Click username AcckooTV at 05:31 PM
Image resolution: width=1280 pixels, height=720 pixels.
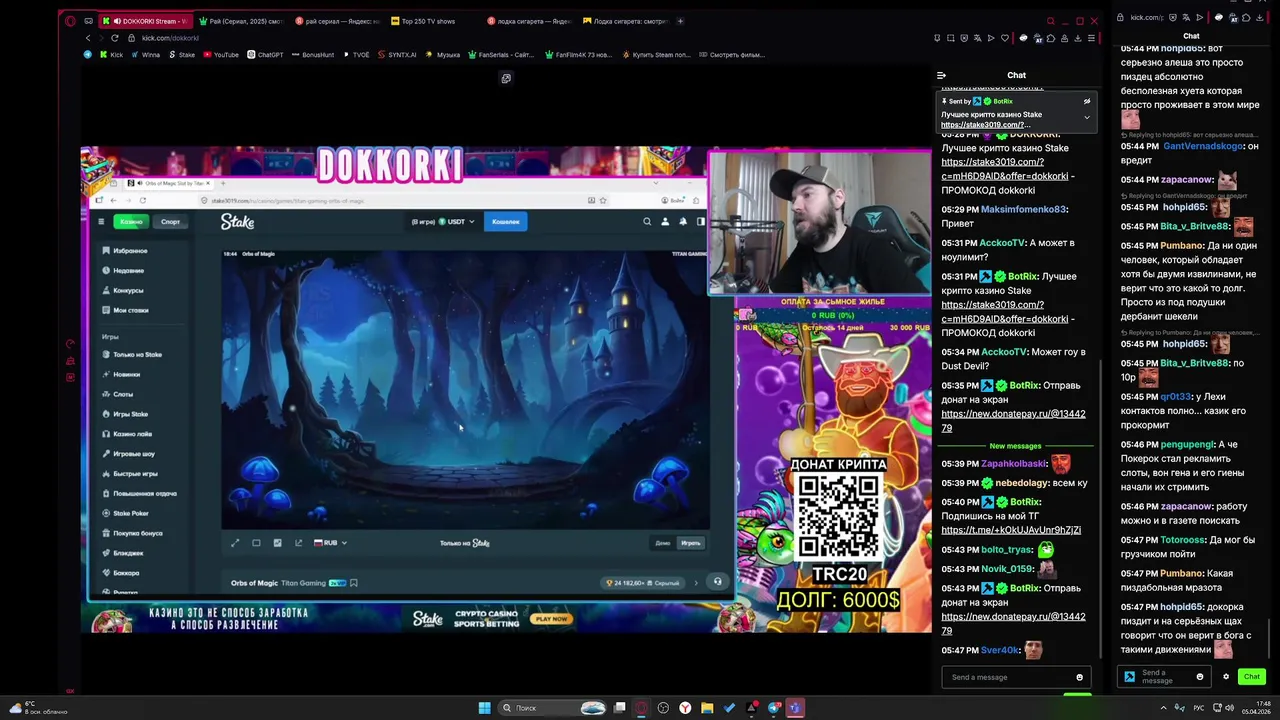[1003, 243]
